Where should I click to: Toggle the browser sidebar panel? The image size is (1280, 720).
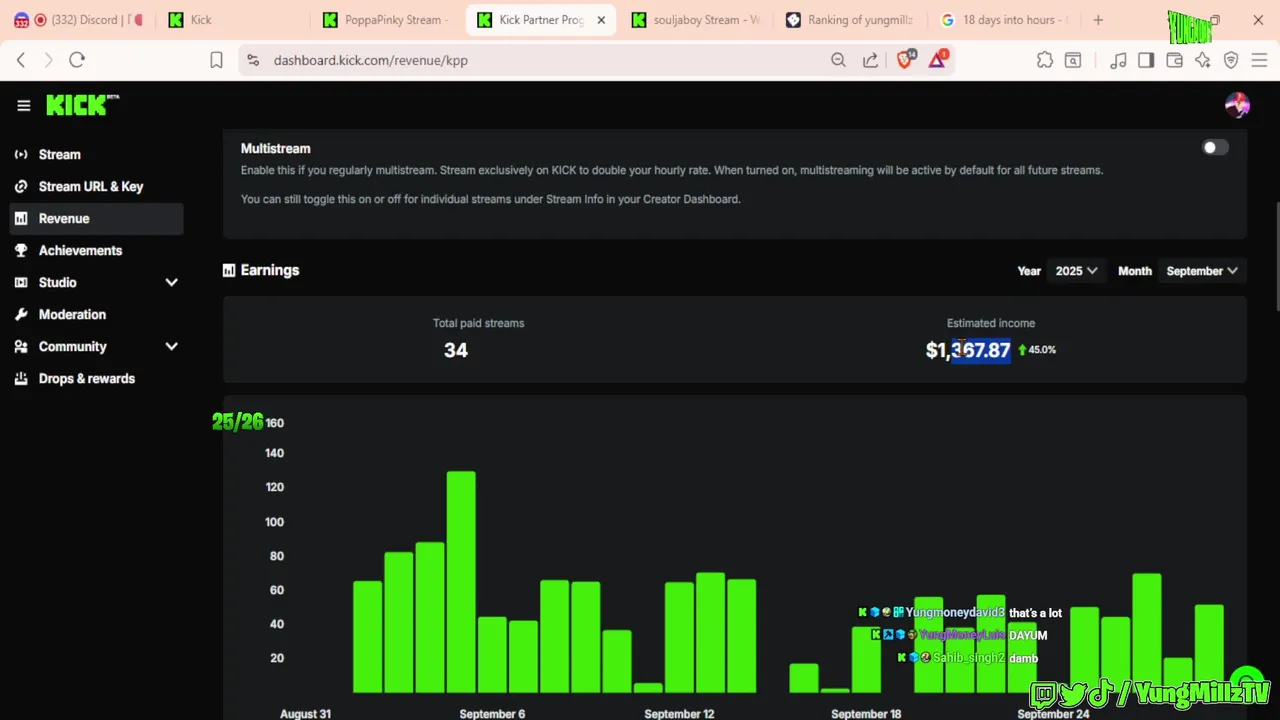(x=1146, y=60)
